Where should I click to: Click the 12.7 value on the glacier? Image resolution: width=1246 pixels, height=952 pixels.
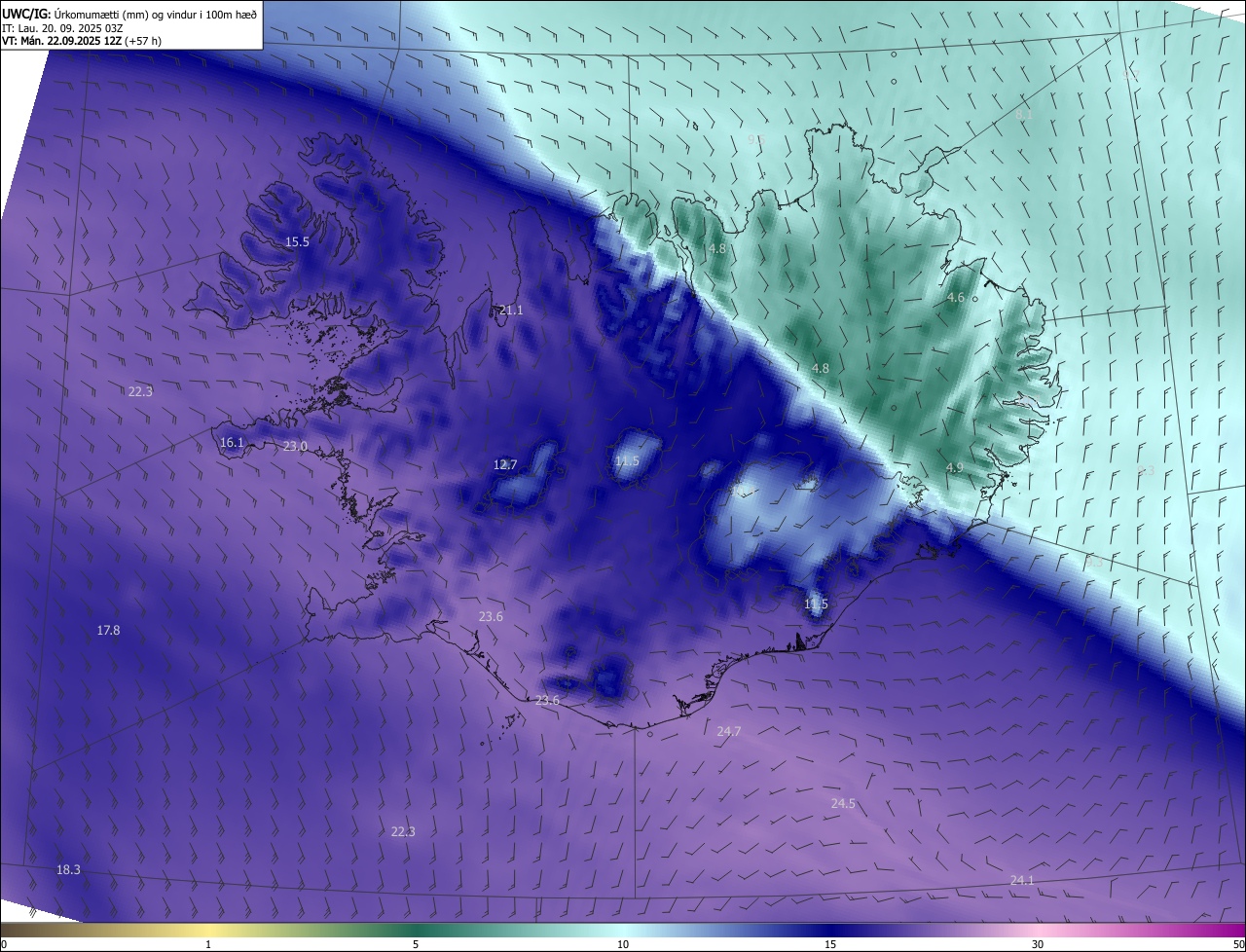click(505, 464)
